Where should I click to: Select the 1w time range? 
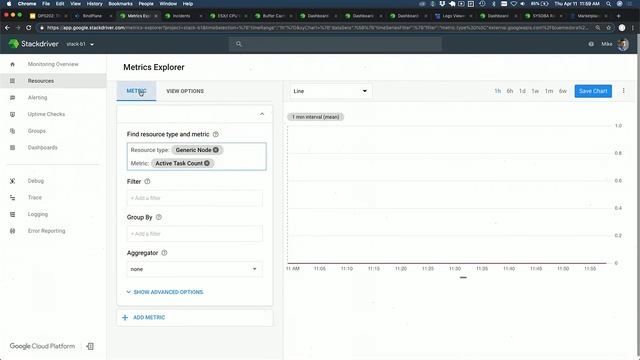coord(535,91)
